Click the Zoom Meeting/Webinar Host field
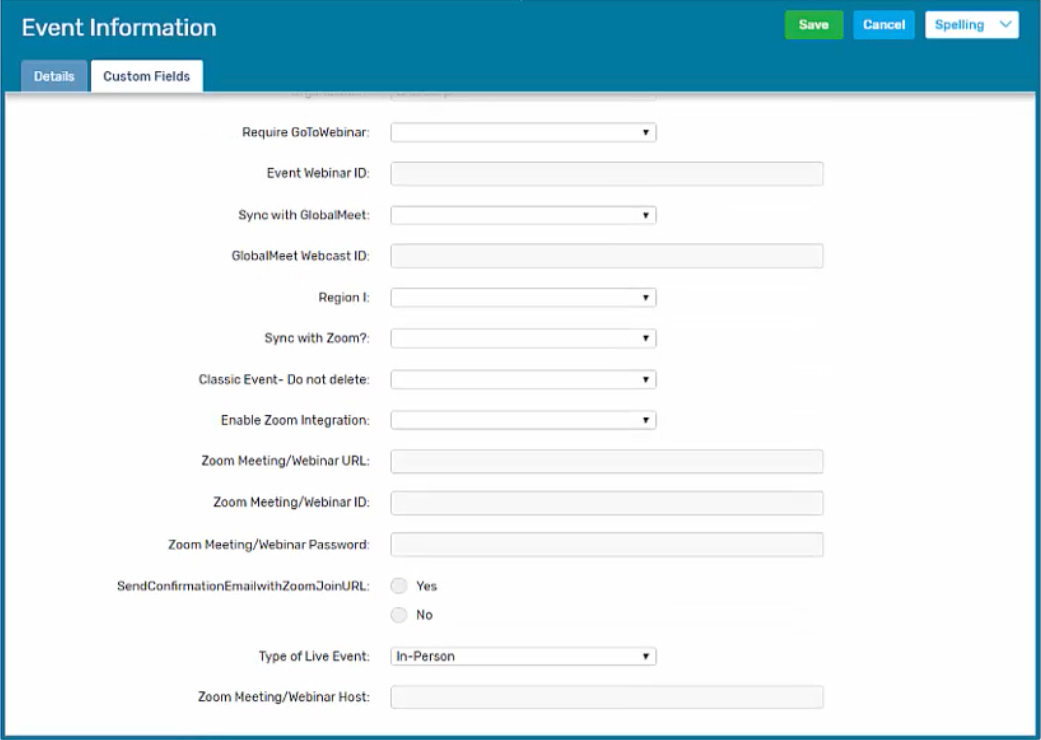Screen dimensions: 1041x740 tap(606, 697)
